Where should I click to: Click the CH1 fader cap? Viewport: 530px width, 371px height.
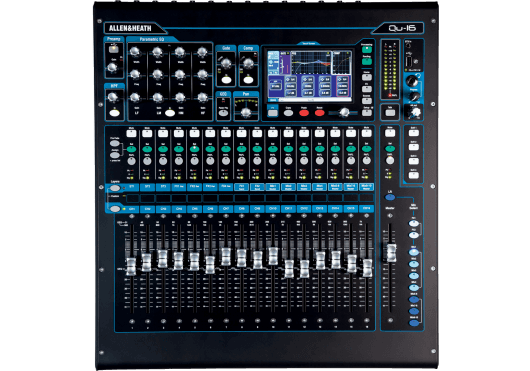(x=131, y=266)
